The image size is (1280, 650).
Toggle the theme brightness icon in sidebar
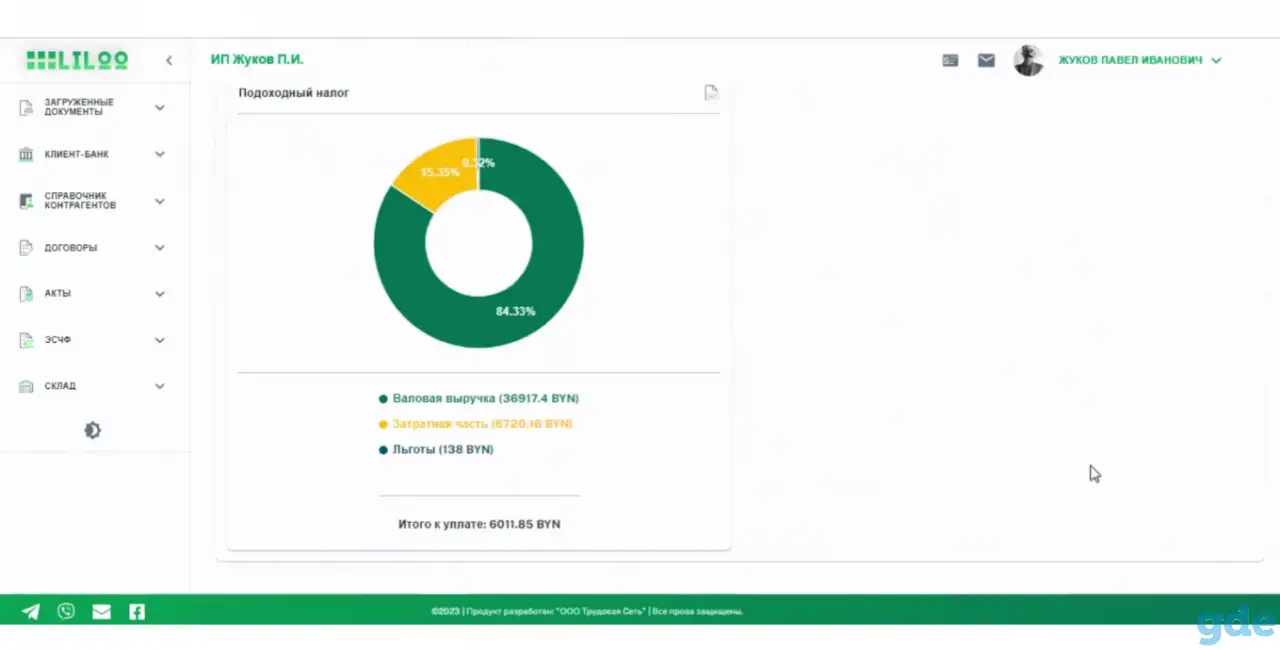[92, 430]
